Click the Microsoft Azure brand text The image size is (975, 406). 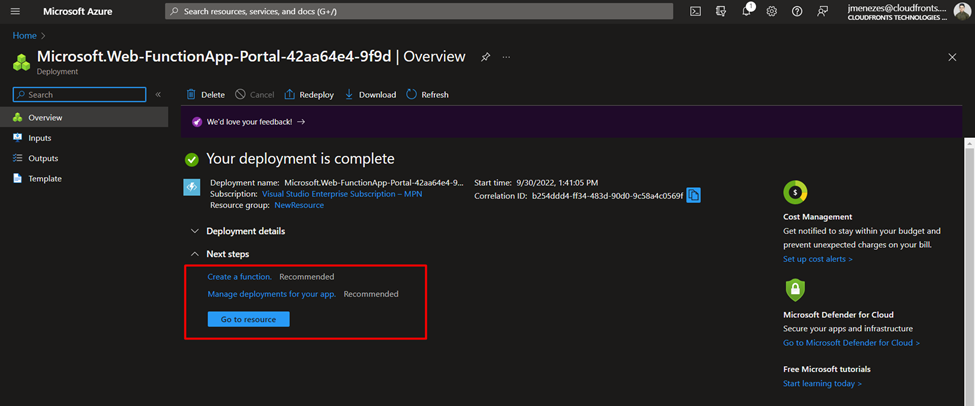point(78,11)
